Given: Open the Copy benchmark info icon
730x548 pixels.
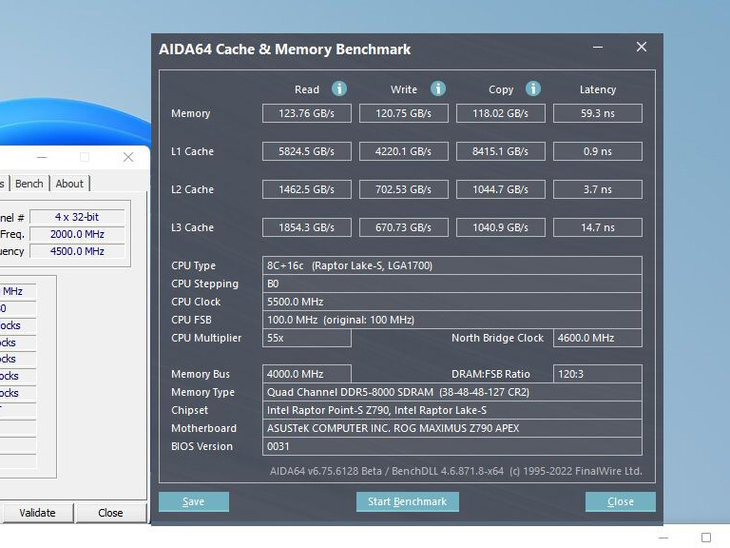Looking at the screenshot, I should 533,88.
